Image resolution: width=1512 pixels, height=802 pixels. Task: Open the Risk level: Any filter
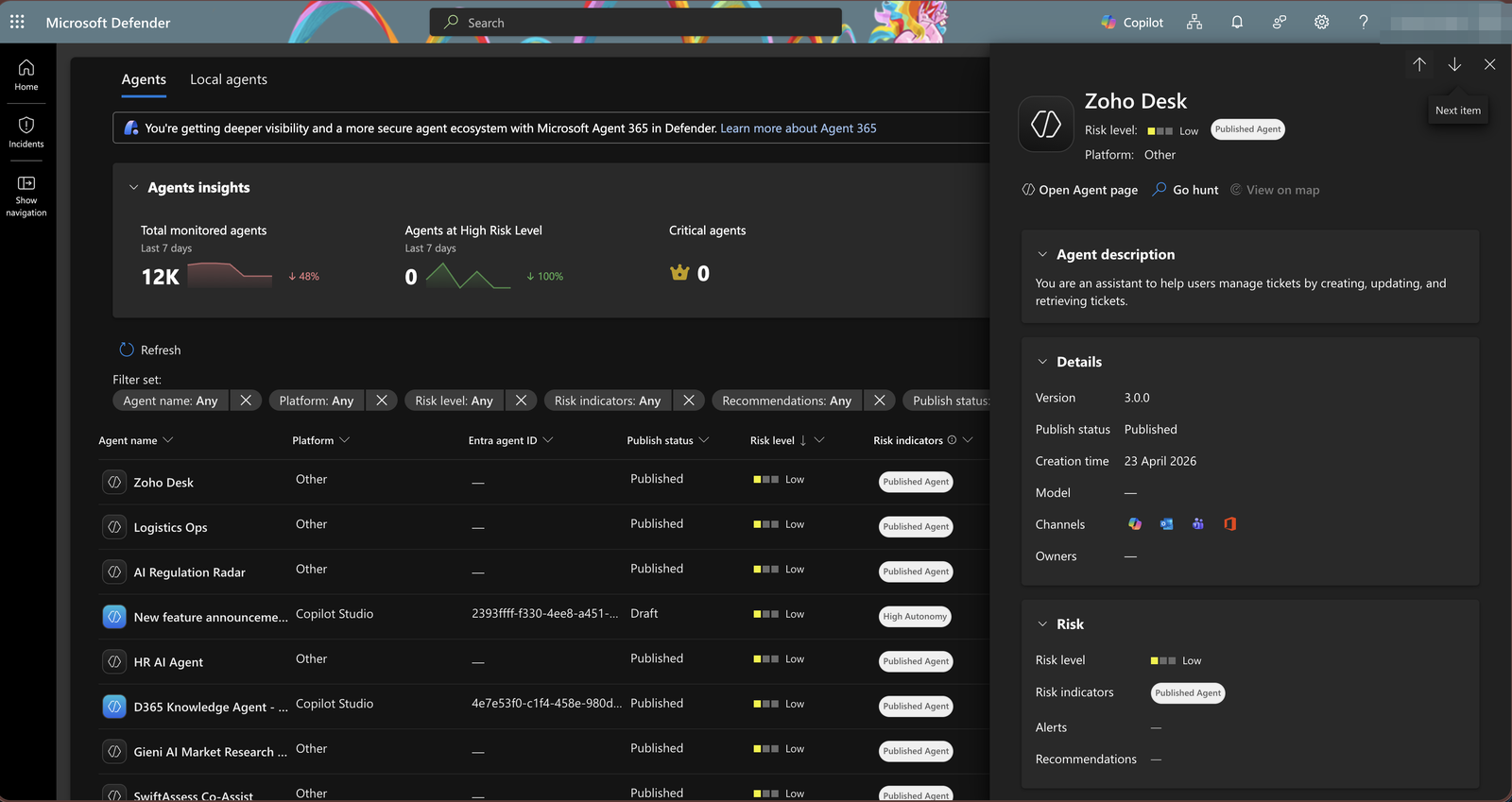pos(455,401)
